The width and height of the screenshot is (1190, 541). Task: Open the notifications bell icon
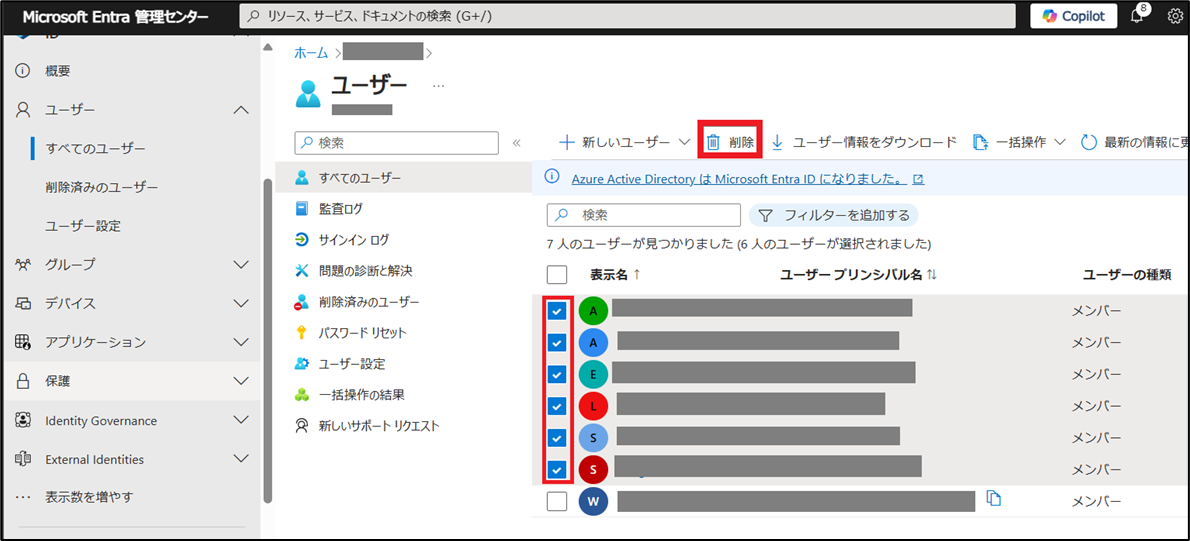click(x=1137, y=16)
